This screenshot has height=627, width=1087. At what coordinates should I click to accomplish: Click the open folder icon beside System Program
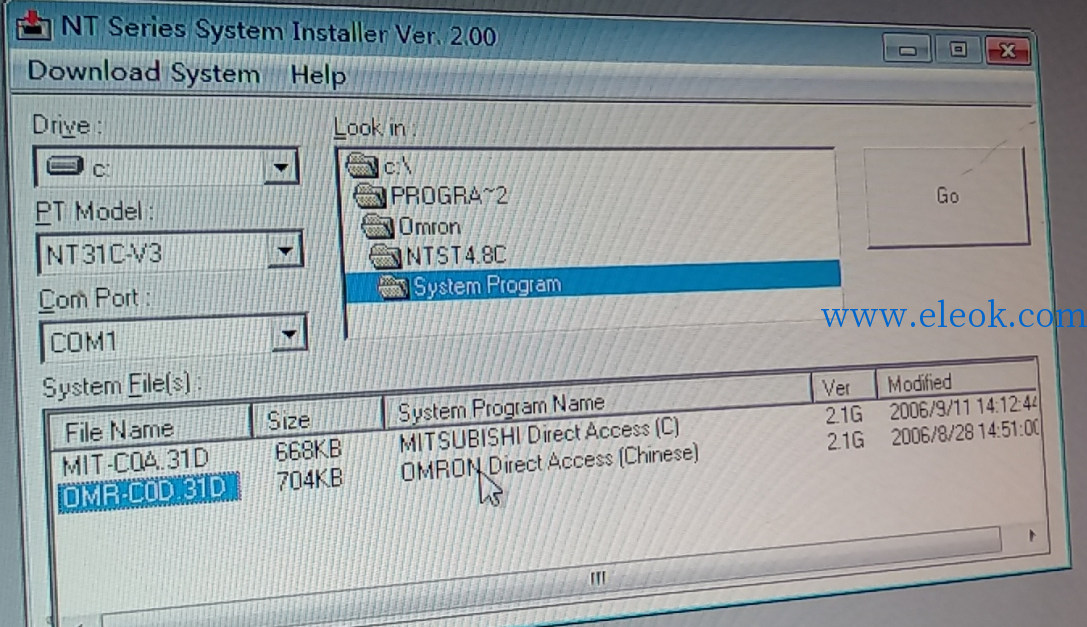pyautogui.click(x=393, y=286)
